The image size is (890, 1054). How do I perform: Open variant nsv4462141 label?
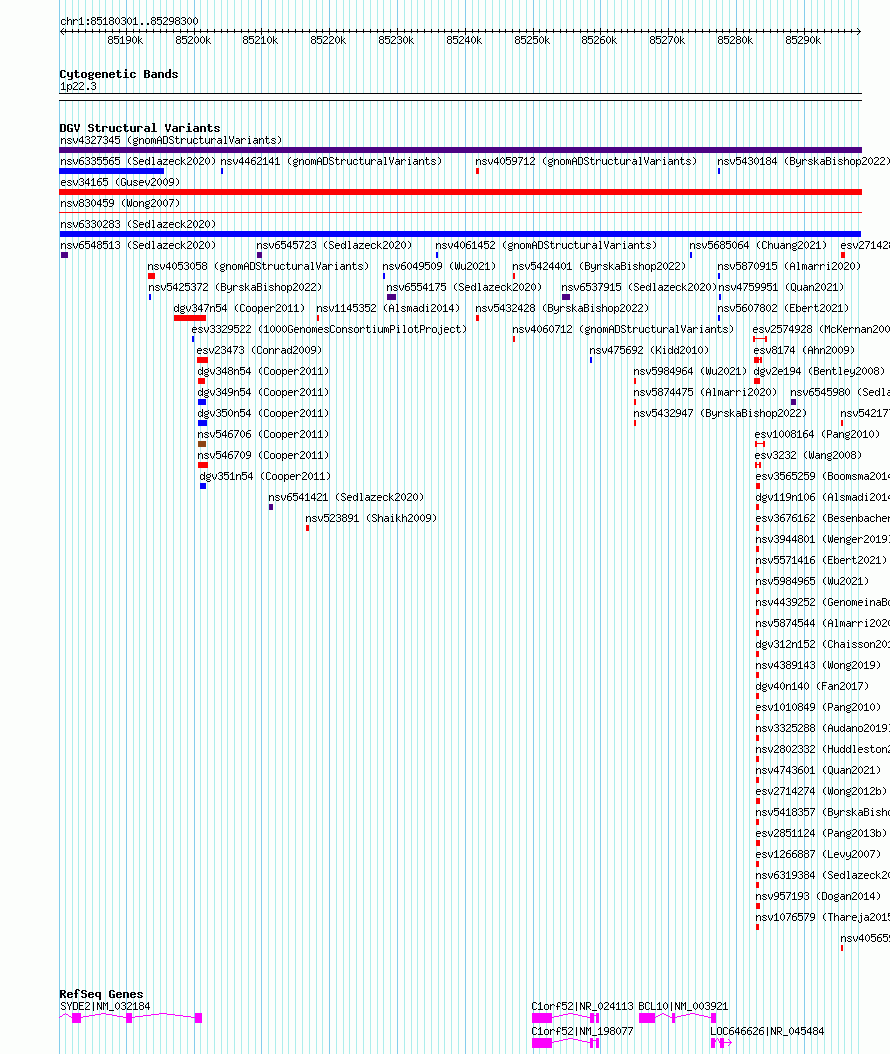click(331, 161)
